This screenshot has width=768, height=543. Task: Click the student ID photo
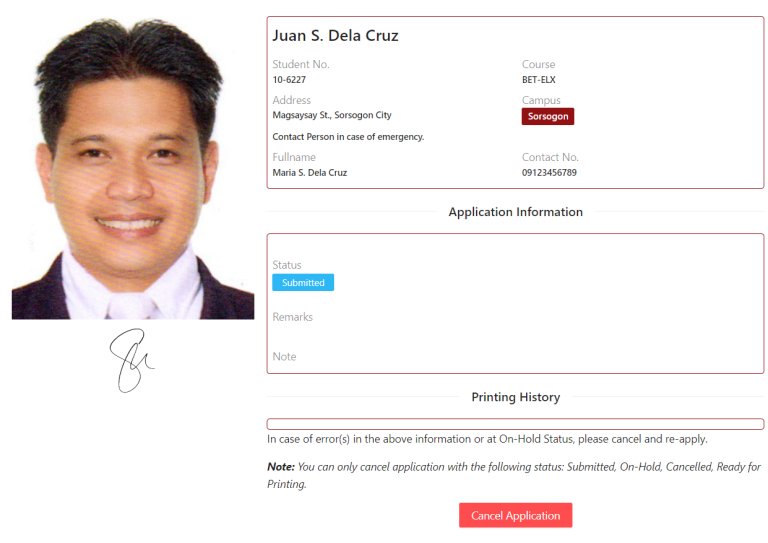click(133, 167)
